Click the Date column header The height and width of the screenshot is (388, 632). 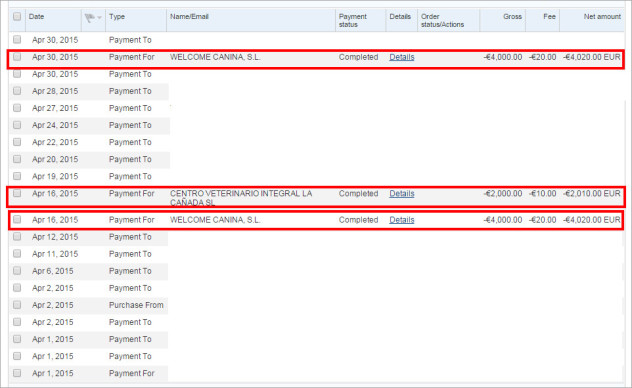pyautogui.click(x=36, y=17)
